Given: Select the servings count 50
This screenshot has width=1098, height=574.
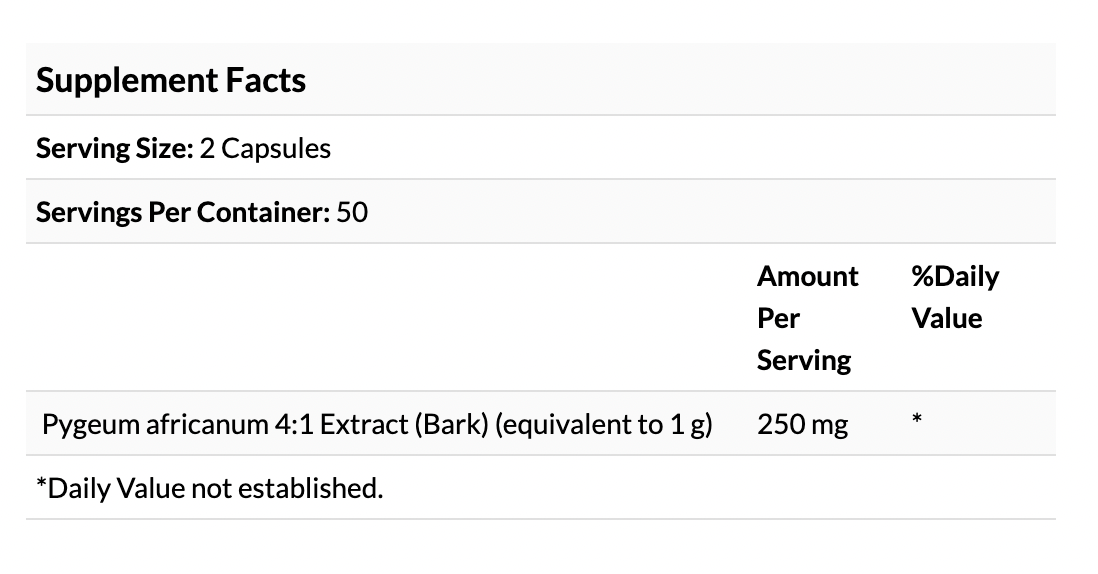Looking at the screenshot, I should (x=353, y=213).
